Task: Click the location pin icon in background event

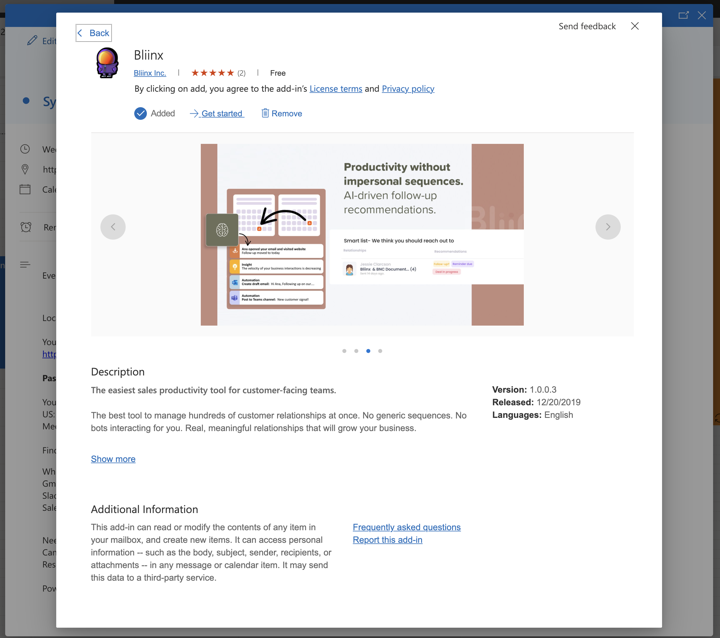Action: pyautogui.click(x=25, y=169)
